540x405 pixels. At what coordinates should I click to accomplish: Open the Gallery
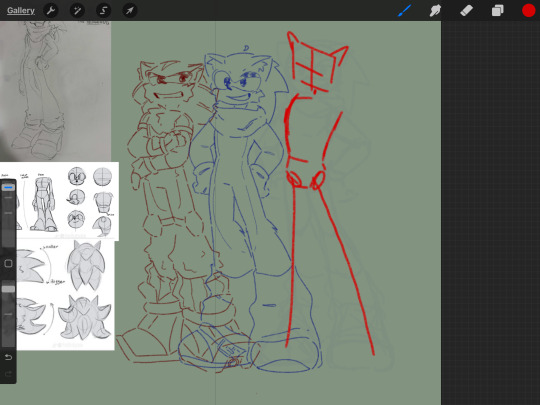coord(21,11)
